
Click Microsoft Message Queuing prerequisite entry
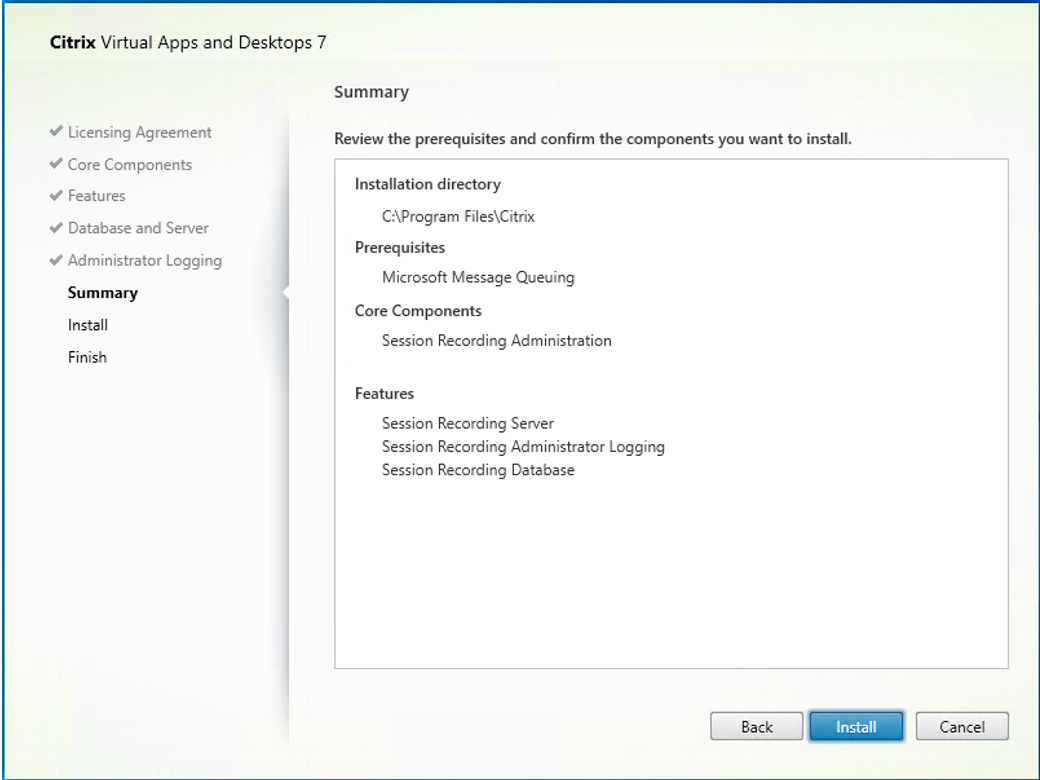pos(478,277)
